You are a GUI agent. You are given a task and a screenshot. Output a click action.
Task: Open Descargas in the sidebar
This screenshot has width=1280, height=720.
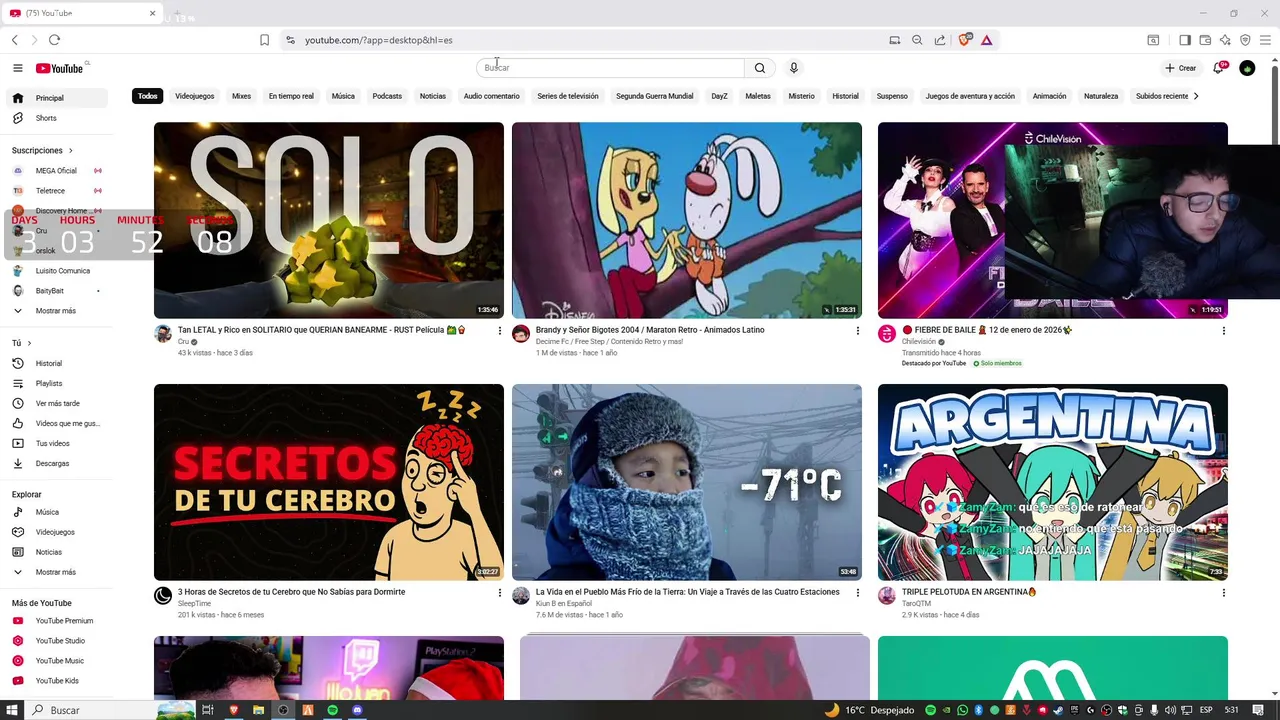tap(59, 463)
